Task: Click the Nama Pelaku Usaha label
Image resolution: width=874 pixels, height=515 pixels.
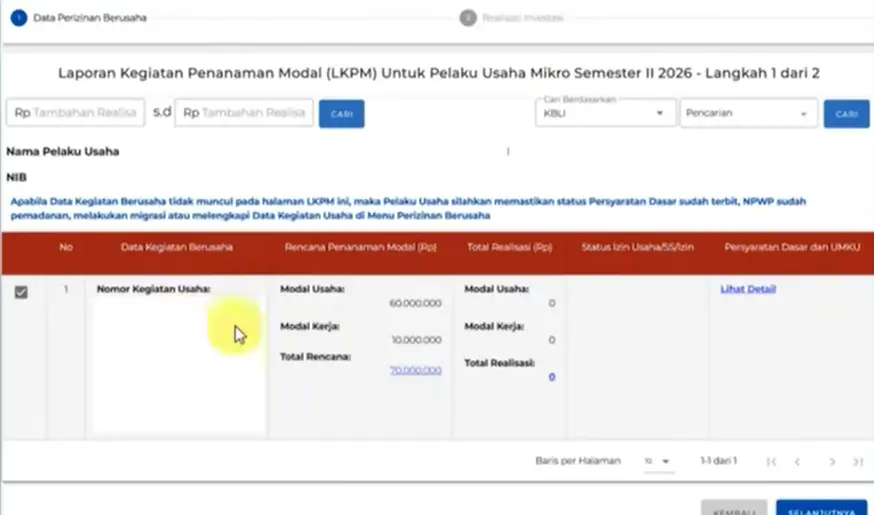Action: click(x=62, y=152)
